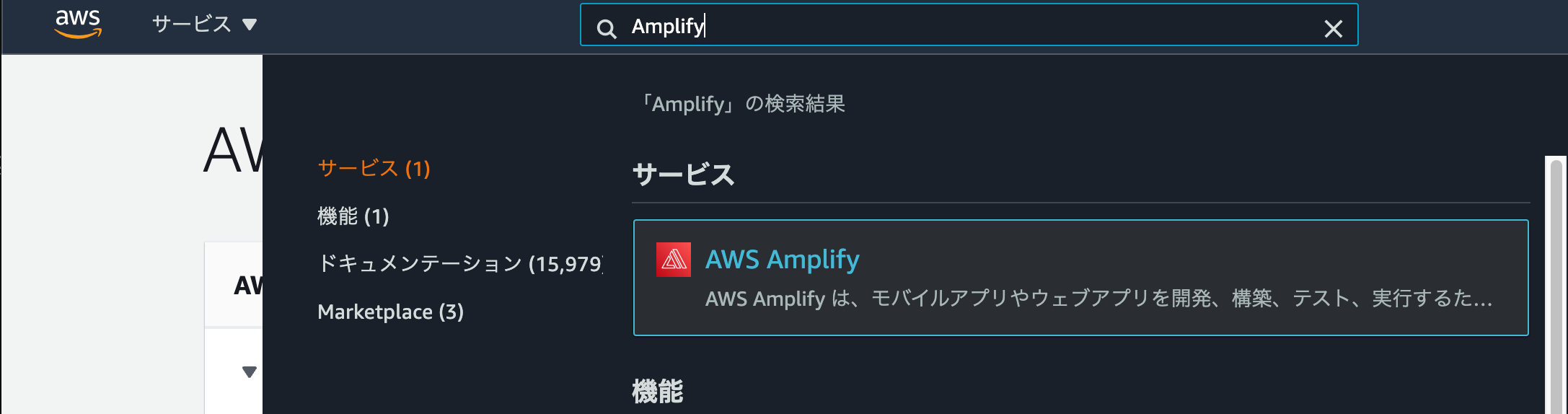Open the AWS Amplify service link

tap(782, 259)
